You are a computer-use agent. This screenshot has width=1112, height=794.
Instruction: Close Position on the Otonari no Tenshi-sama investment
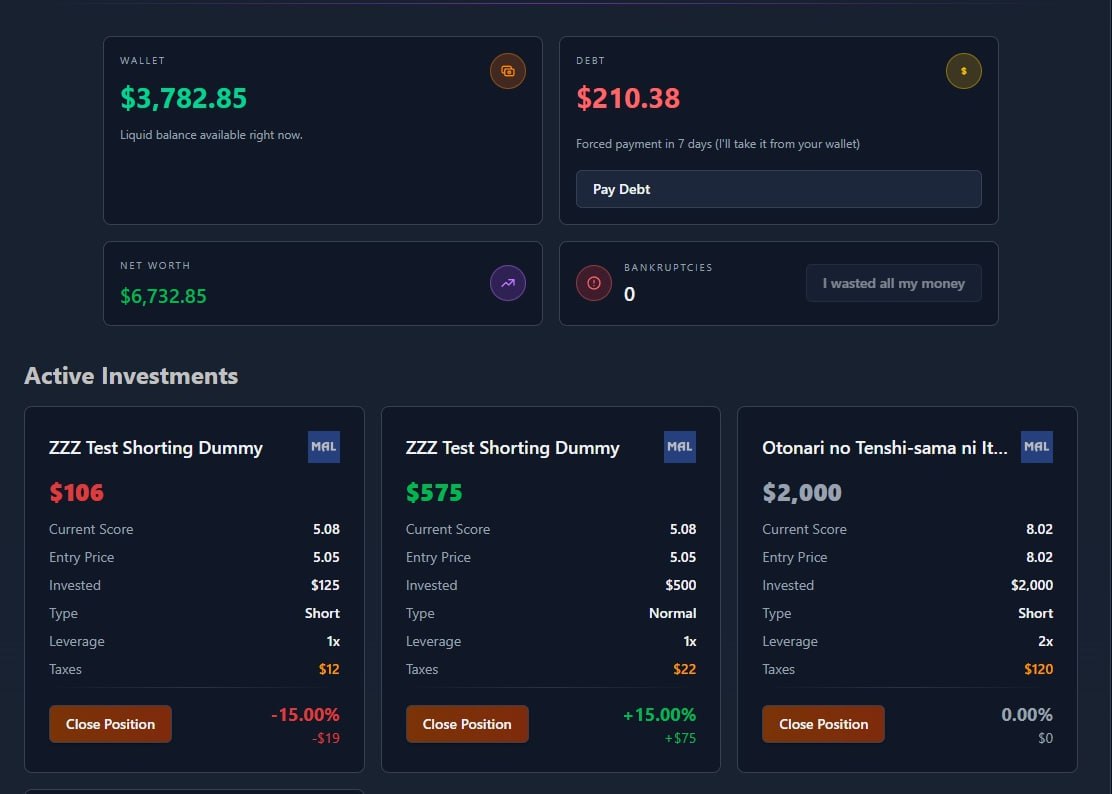[x=823, y=724]
